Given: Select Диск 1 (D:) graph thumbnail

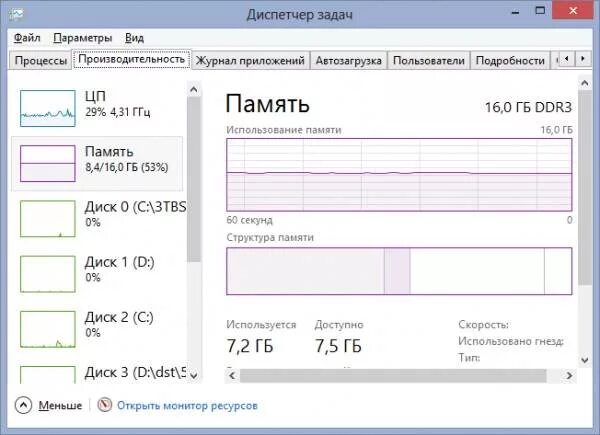Looking at the screenshot, I should pos(48,274).
